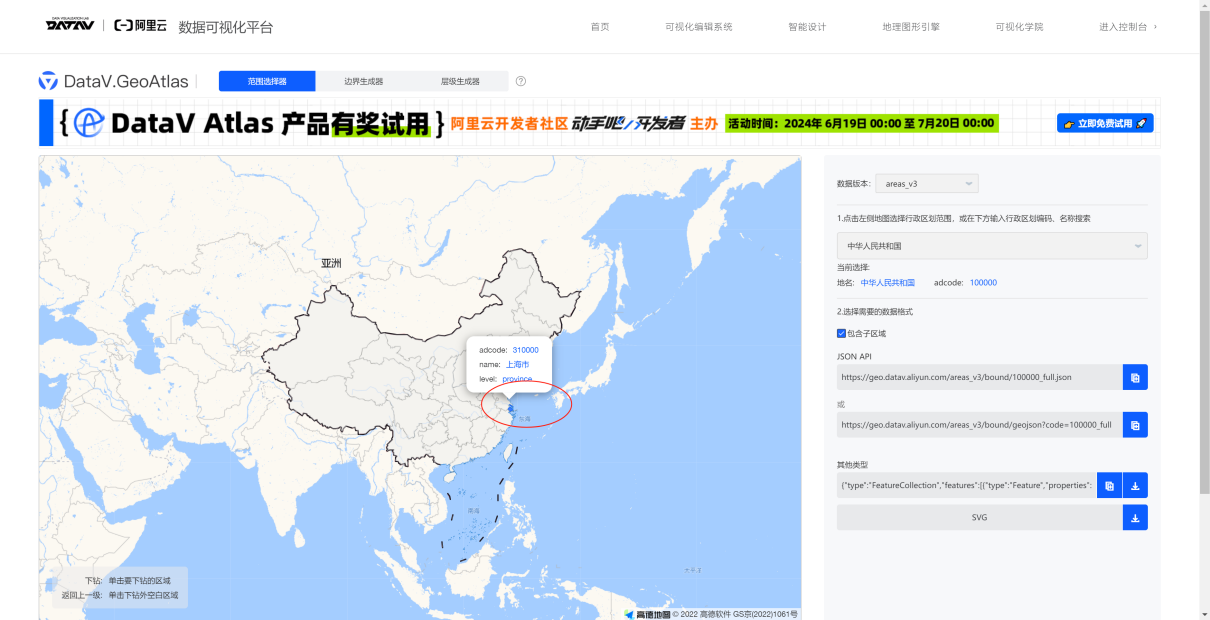Image resolution: width=1210 pixels, height=620 pixels.
Task: Open 可视化编辑系统 navigation item
Action: coord(699,27)
